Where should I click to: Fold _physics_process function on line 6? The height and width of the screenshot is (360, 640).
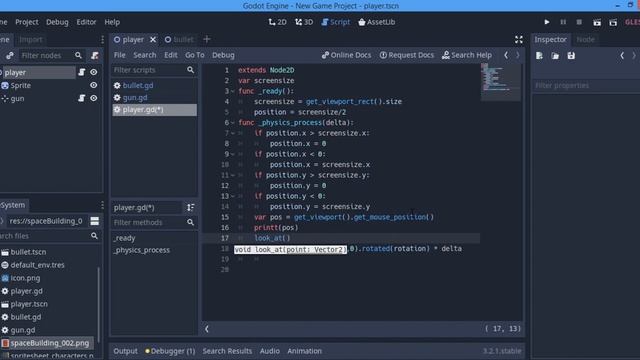[233, 123]
